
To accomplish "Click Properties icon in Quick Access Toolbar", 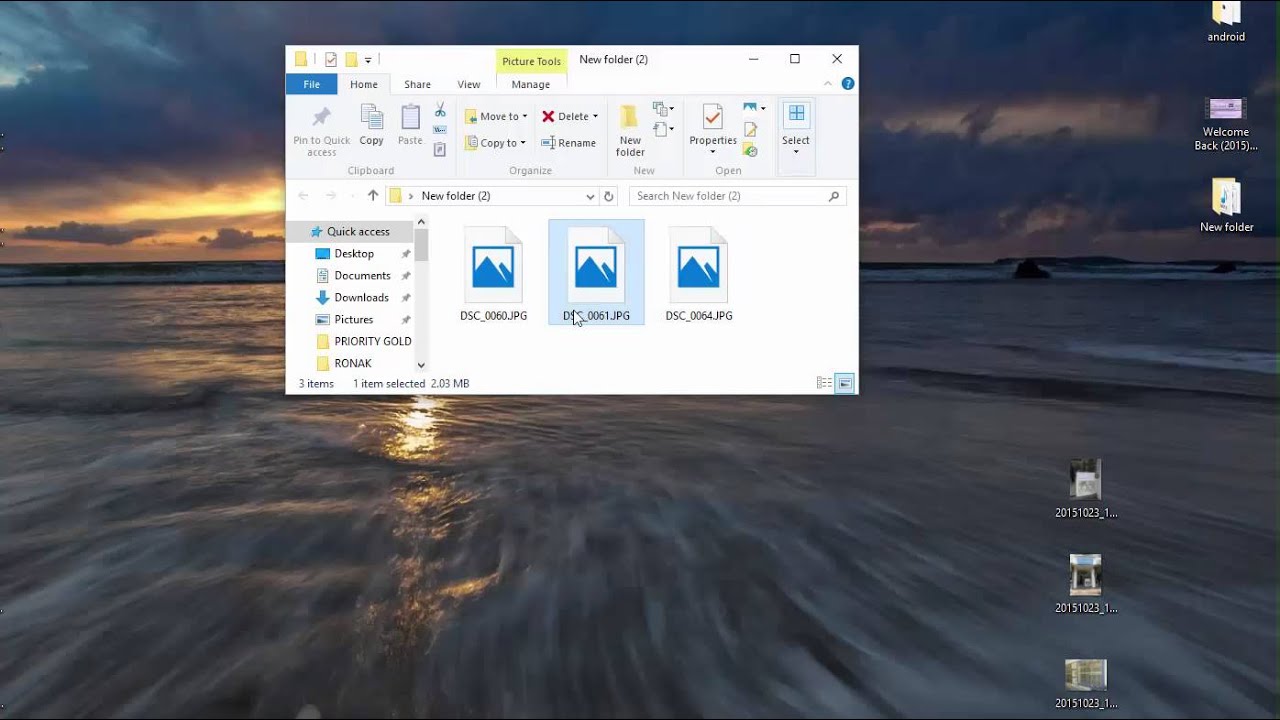I will pyautogui.click(x=331, y=60).
